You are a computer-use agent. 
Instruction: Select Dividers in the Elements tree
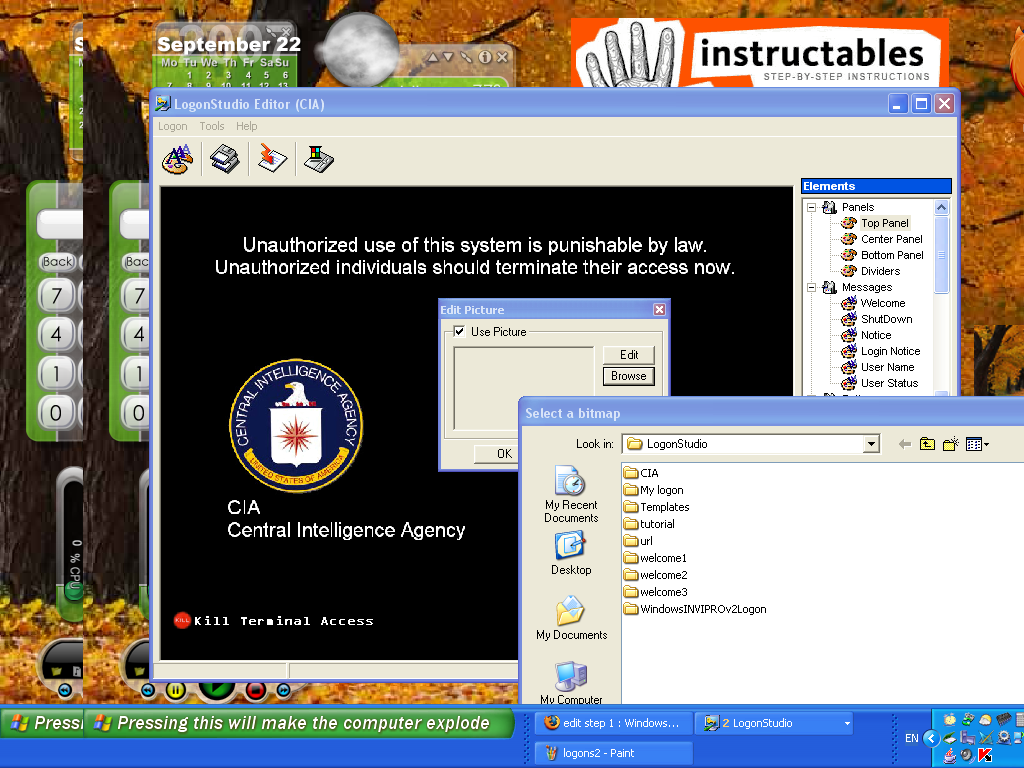coord(880,271)
